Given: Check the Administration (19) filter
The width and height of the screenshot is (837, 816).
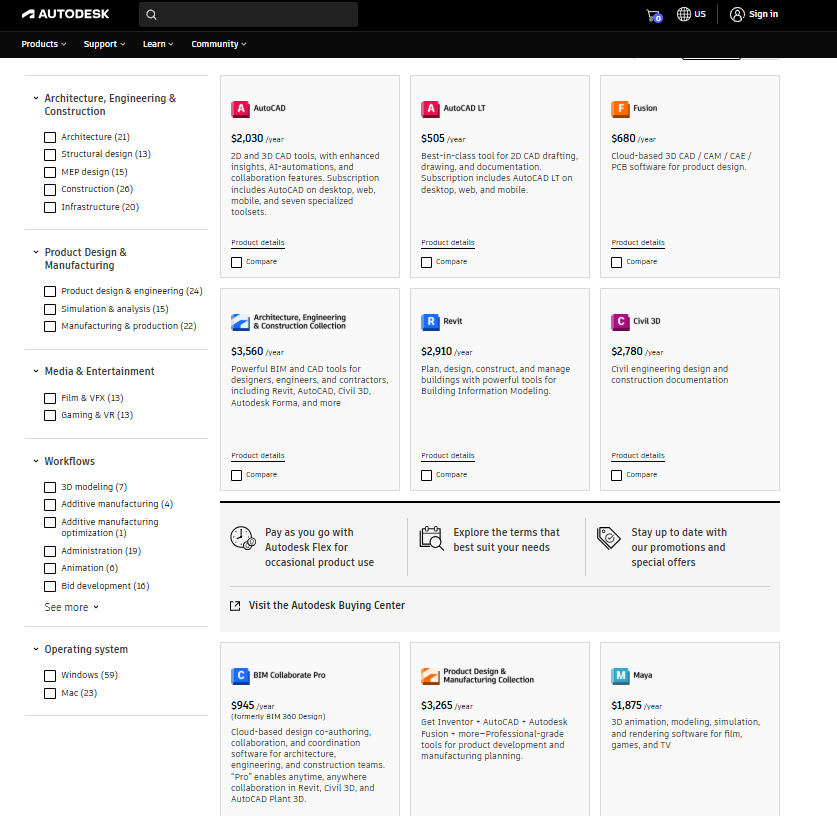Looking at the screenshot, I should 50,551.
